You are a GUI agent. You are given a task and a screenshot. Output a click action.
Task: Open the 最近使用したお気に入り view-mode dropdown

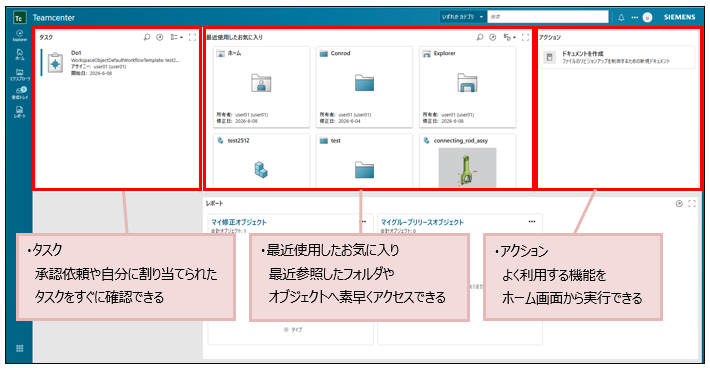510,38
